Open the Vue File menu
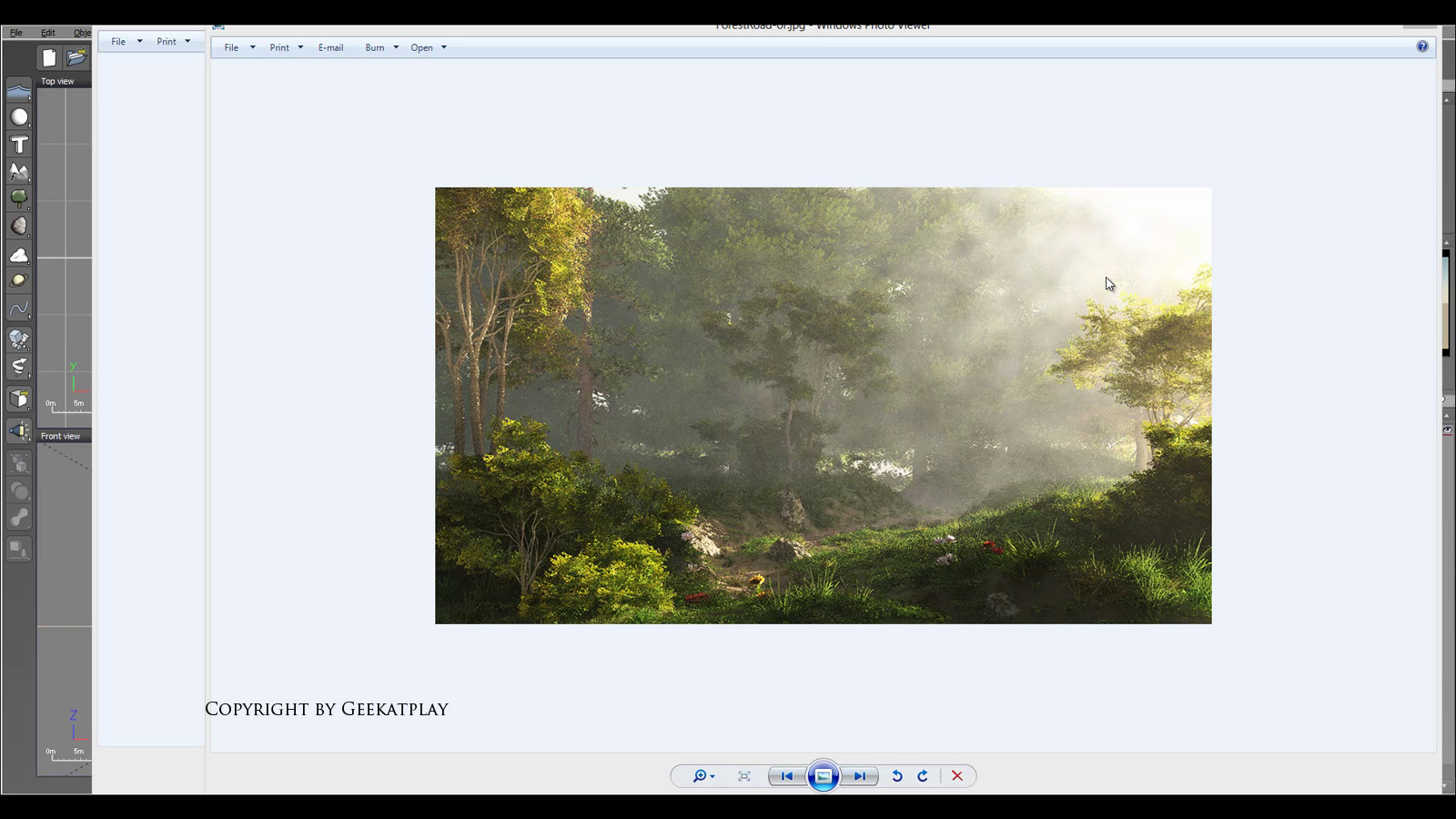 [x=16, y=33]
